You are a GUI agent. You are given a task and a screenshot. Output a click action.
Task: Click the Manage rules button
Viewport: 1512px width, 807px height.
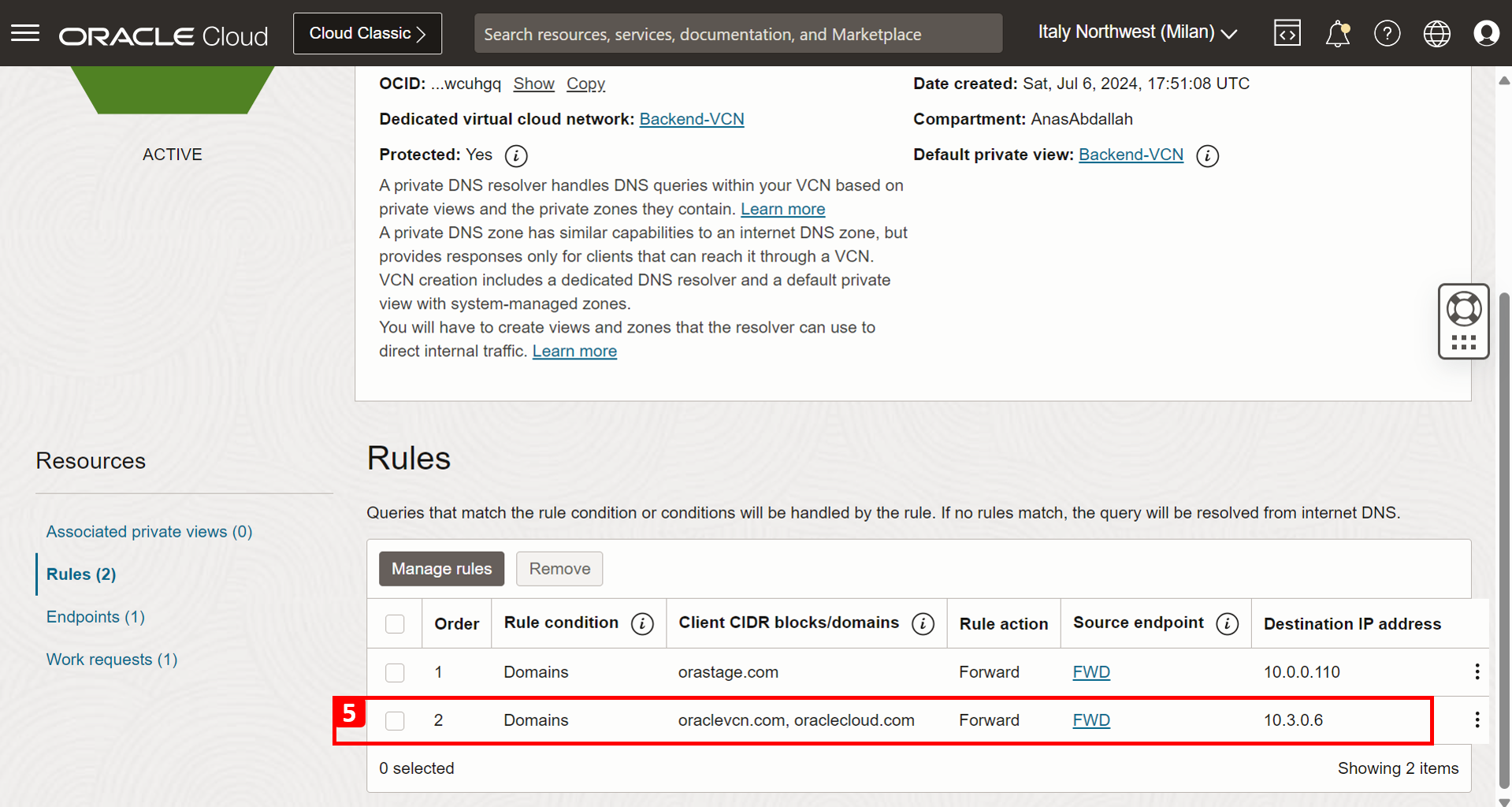tap(441, 568)
